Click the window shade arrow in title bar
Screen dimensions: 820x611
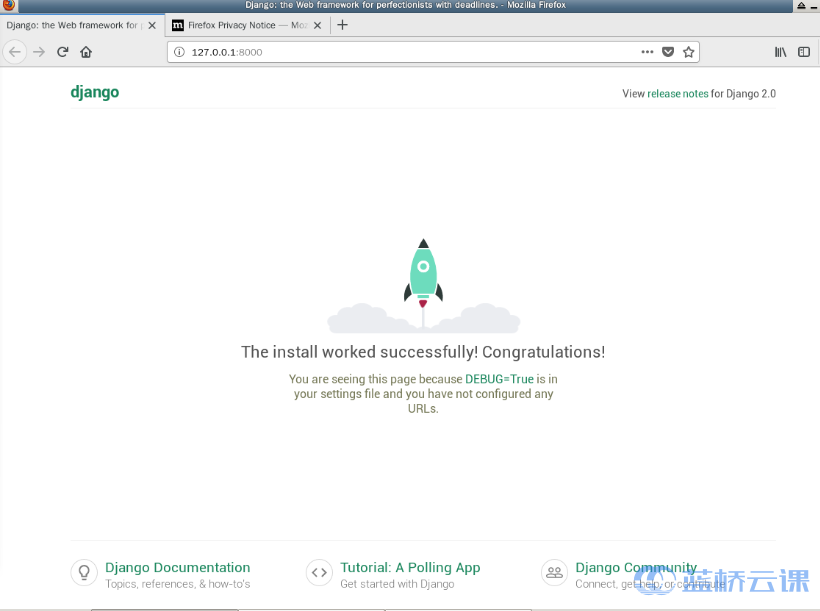(x=801, y=5)
